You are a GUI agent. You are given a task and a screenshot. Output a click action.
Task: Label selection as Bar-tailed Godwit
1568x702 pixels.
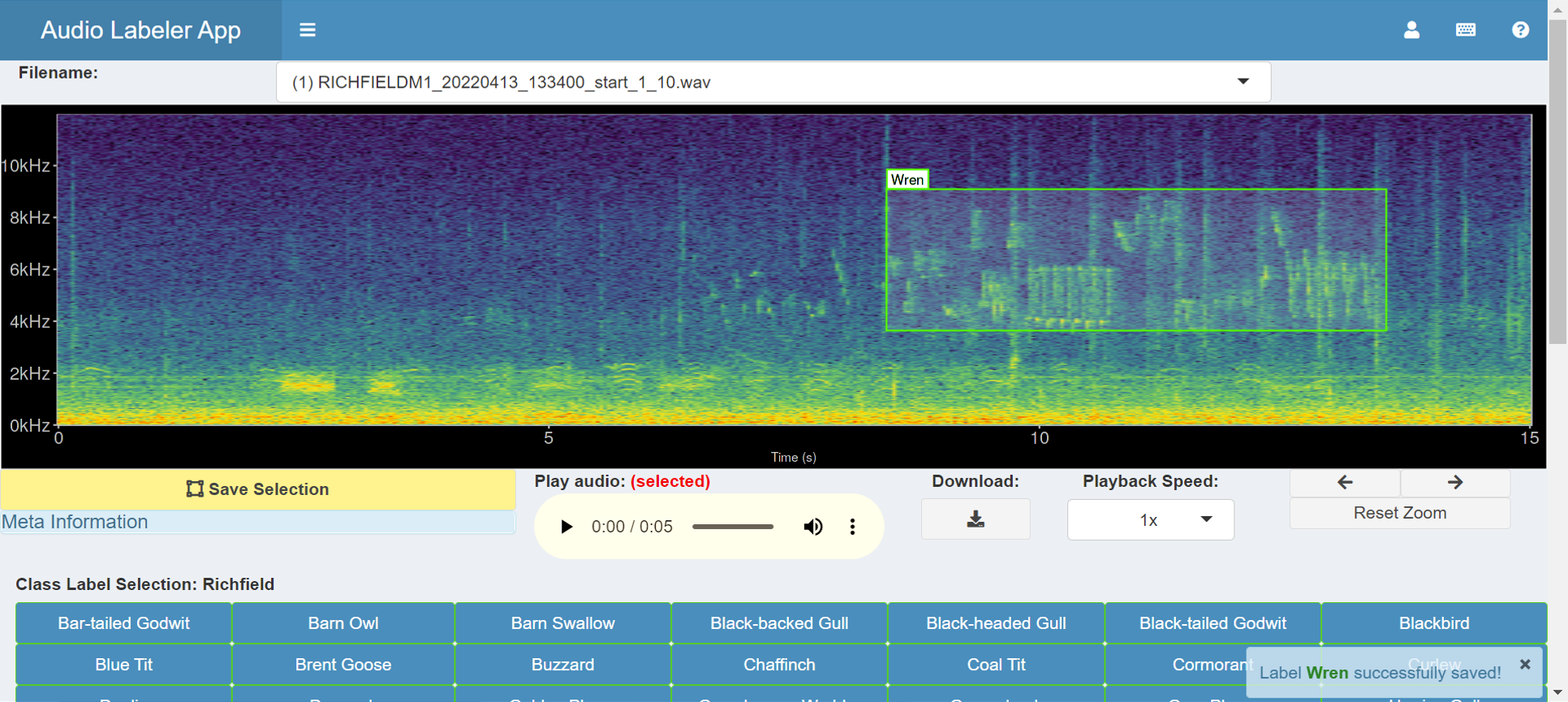click(x=123, y=623)
